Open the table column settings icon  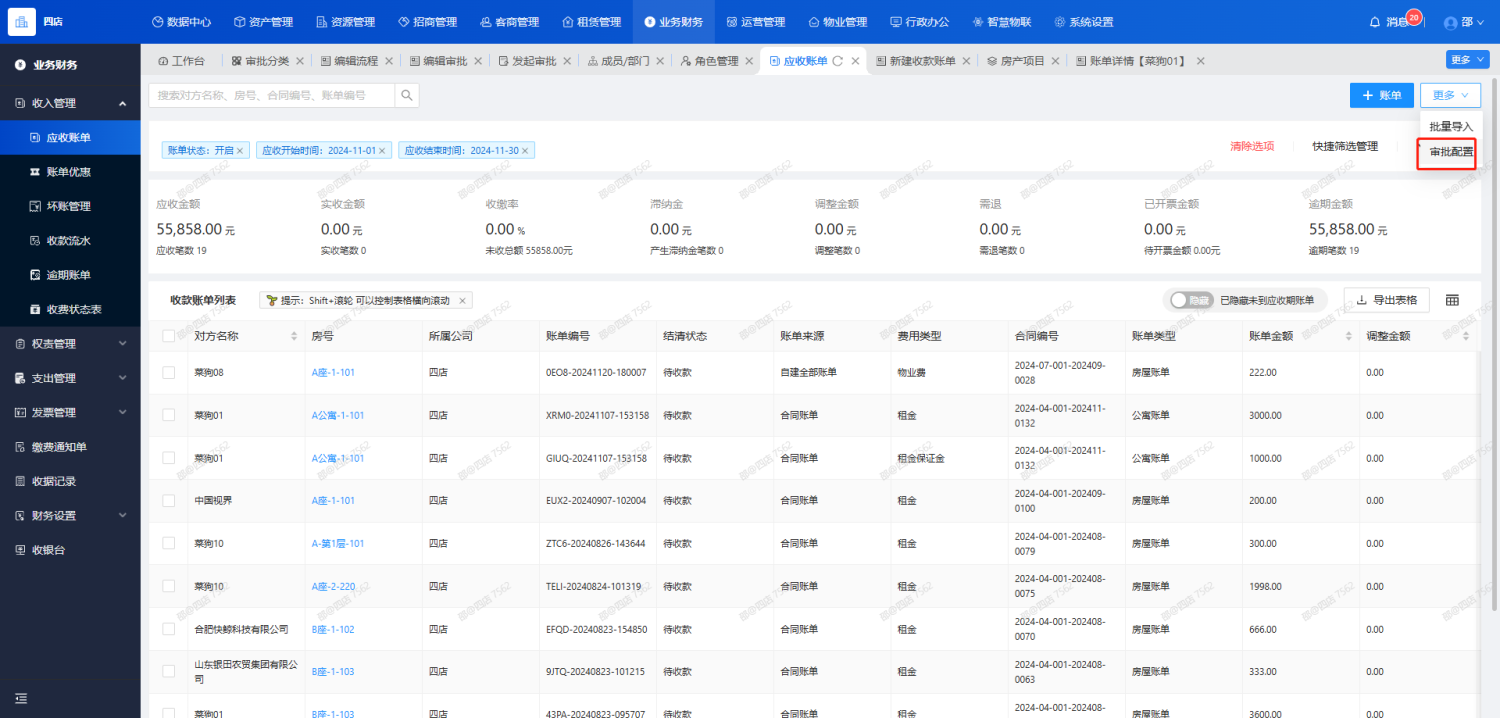tap(1452, 300)
